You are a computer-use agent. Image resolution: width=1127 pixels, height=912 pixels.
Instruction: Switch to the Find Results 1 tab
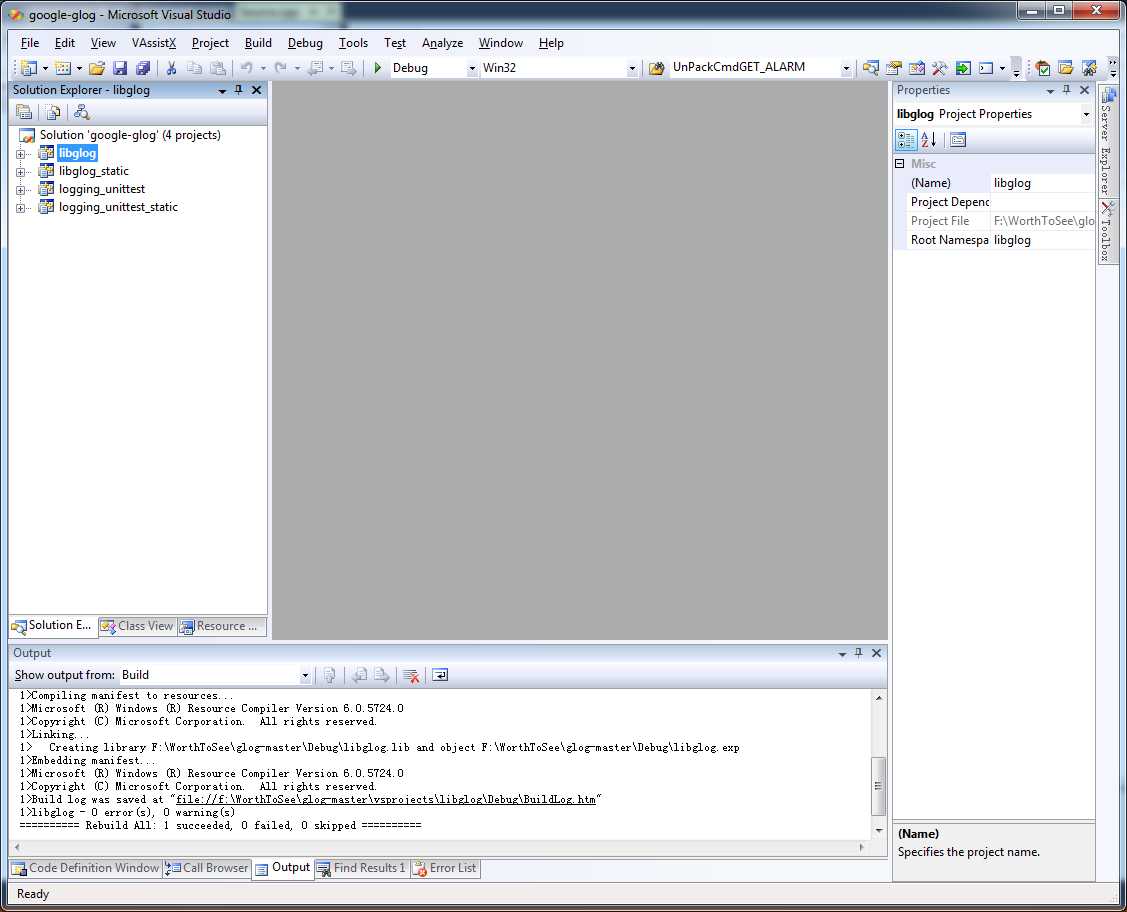pos(361,868)
